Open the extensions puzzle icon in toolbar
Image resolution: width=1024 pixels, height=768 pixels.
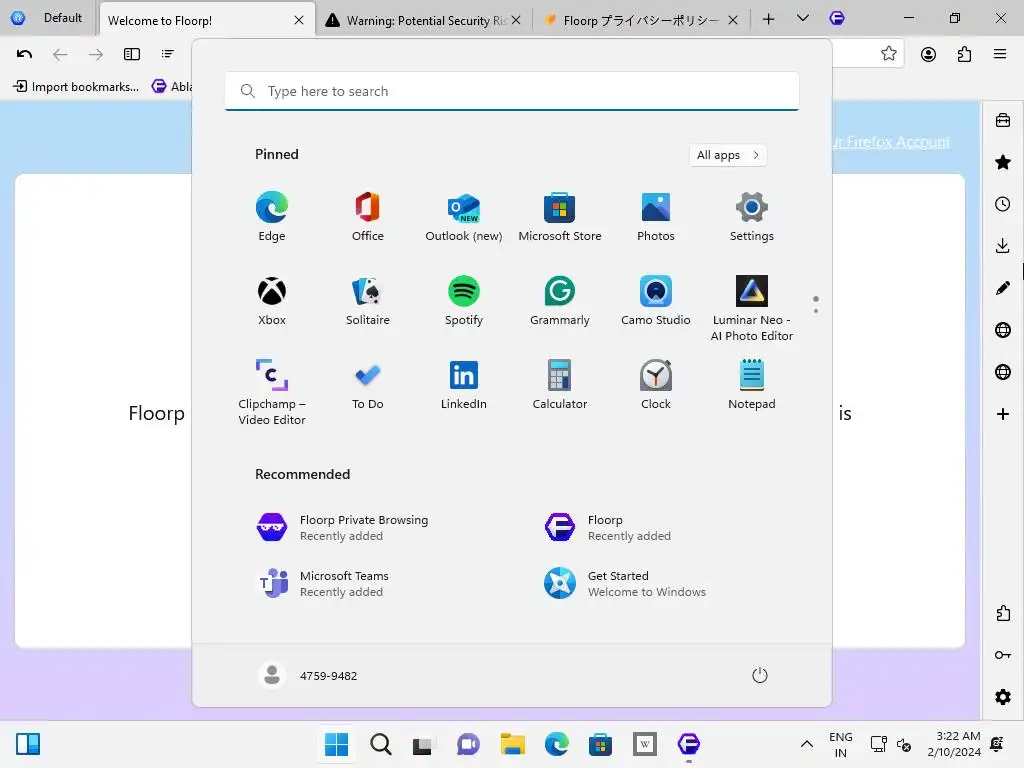coord(965,54)
